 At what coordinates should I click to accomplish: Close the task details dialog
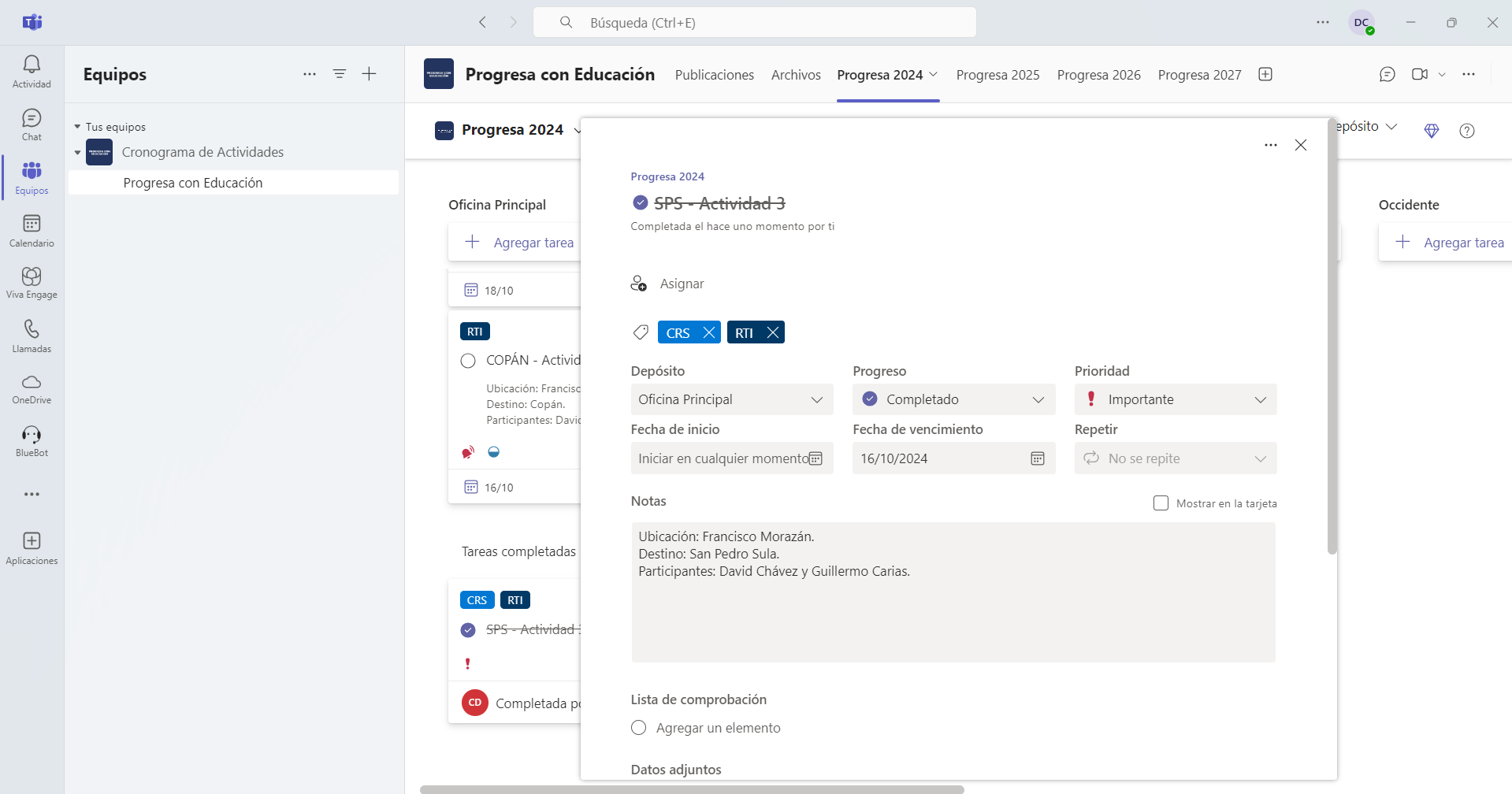tap(1301, 145)
